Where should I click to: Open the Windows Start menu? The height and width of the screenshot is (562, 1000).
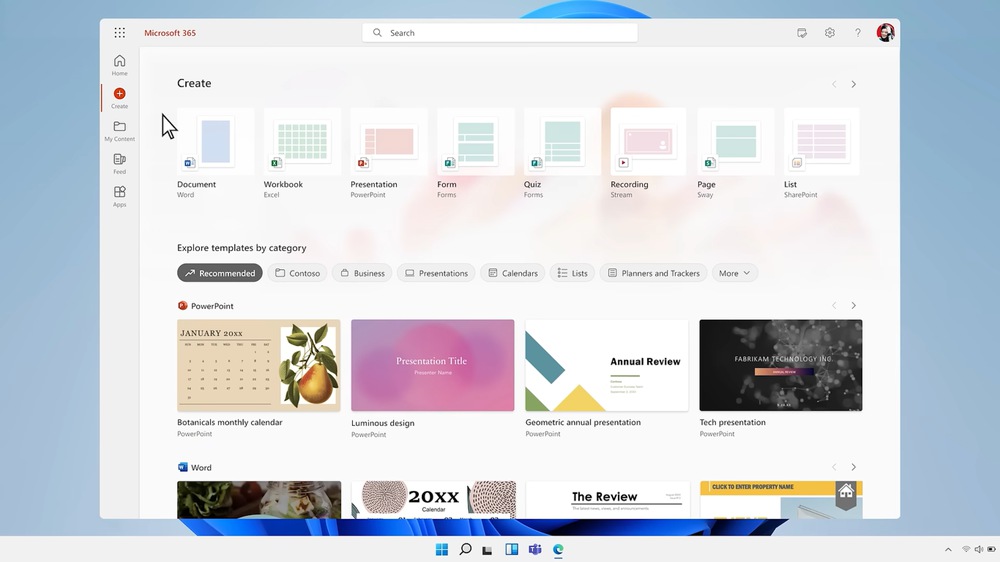pos(441,549)
